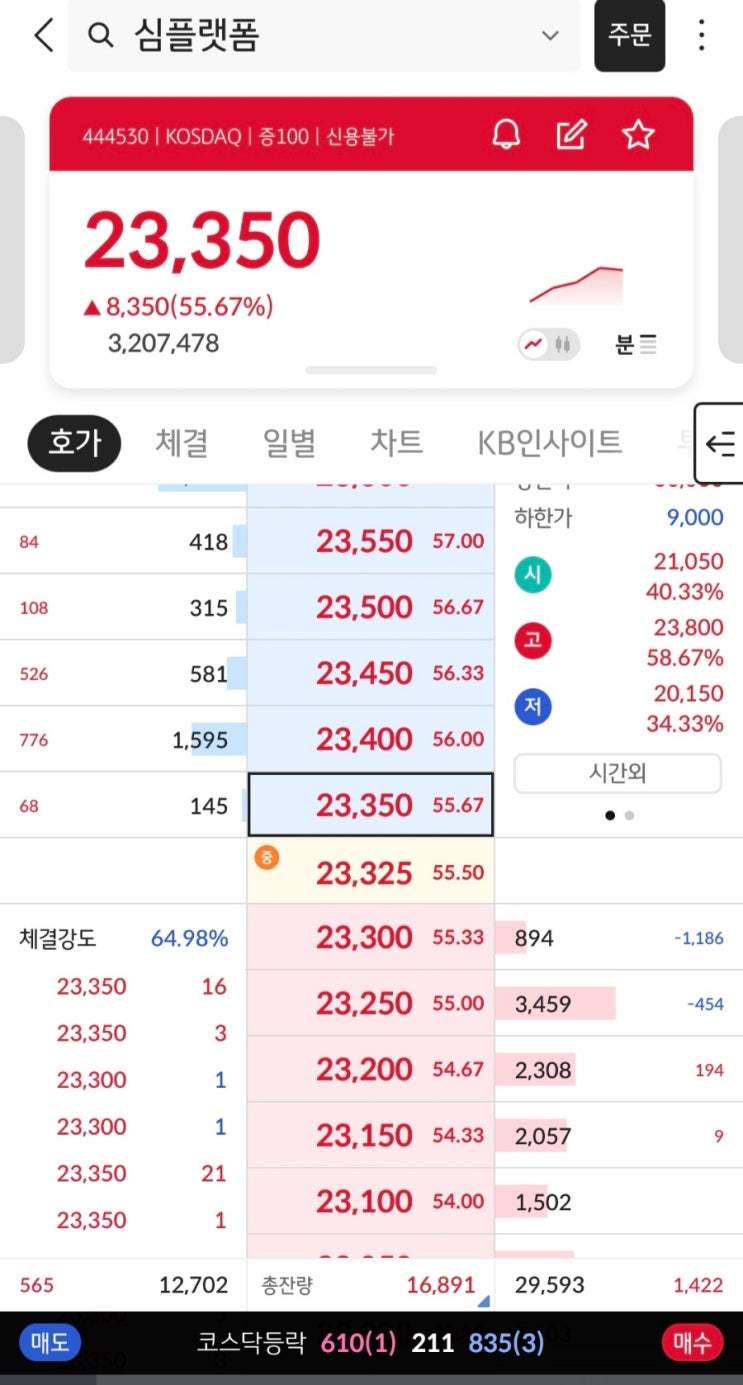Open the KB인사이트 tab
Viewport: 743px width, 1385px height.
[549, 442]
